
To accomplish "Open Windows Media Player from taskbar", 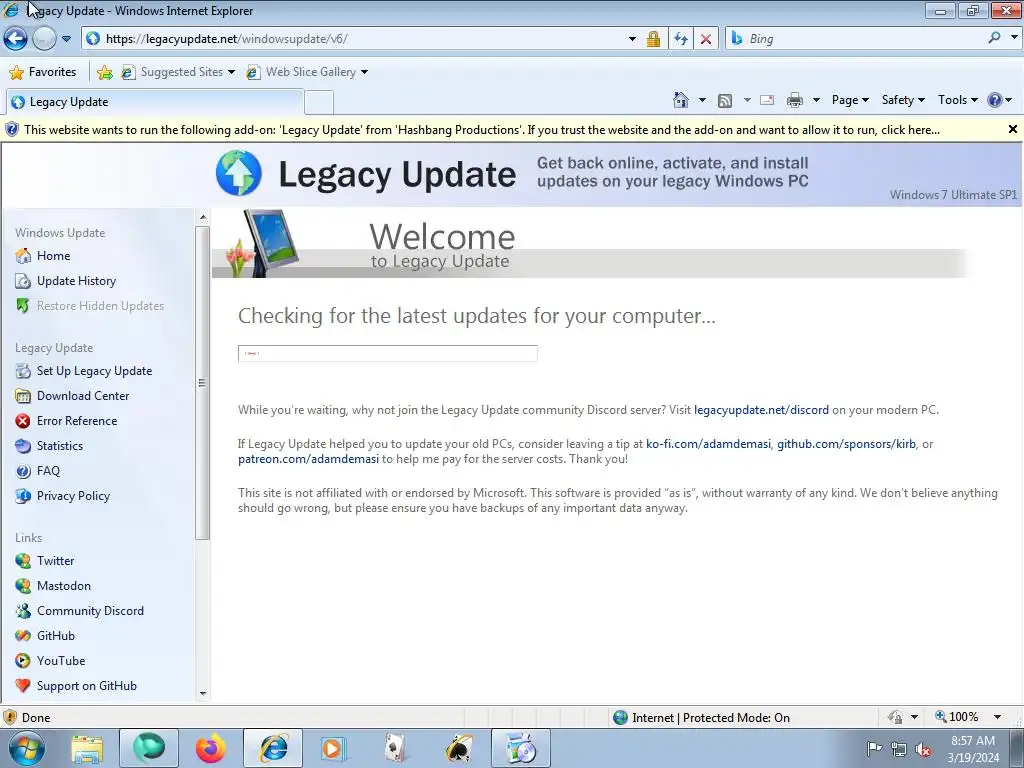I will point(332,748).
